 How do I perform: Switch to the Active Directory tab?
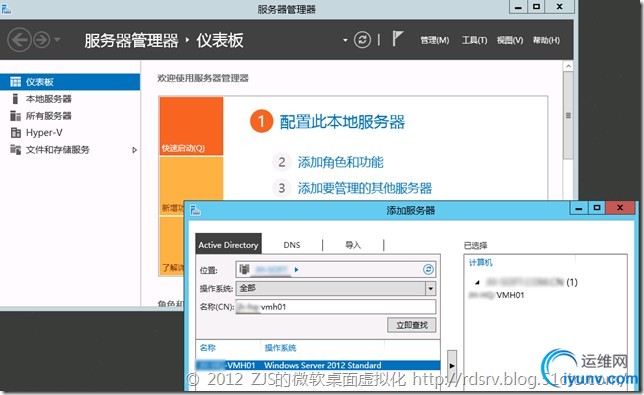228,245
